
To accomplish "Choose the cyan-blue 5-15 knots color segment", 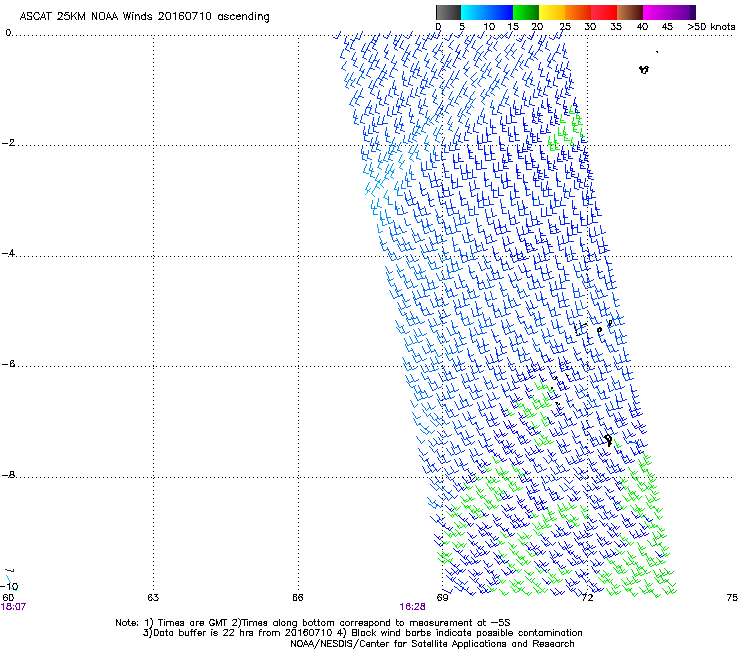I will 487,12.
